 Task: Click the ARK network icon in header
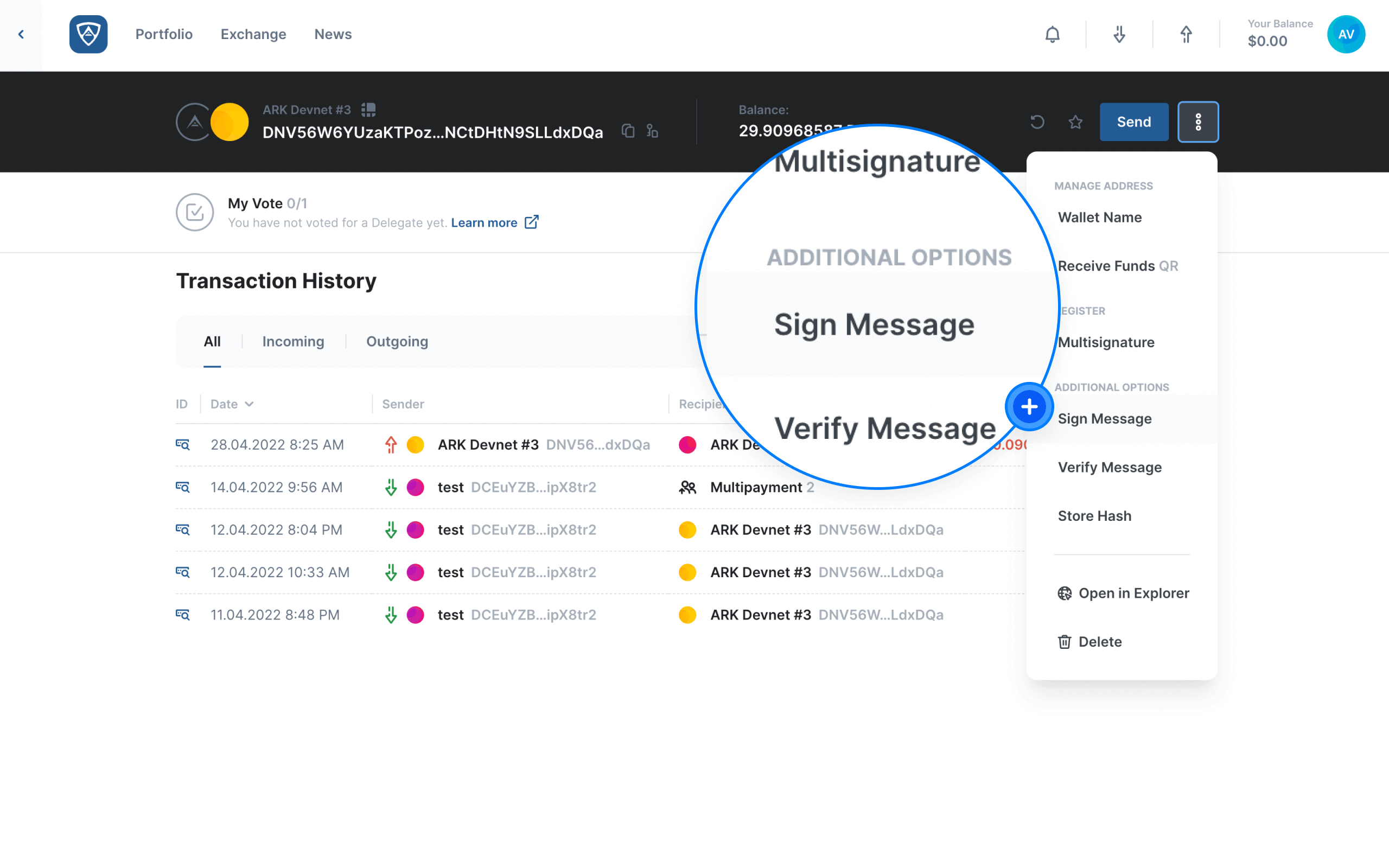[194, 122]
